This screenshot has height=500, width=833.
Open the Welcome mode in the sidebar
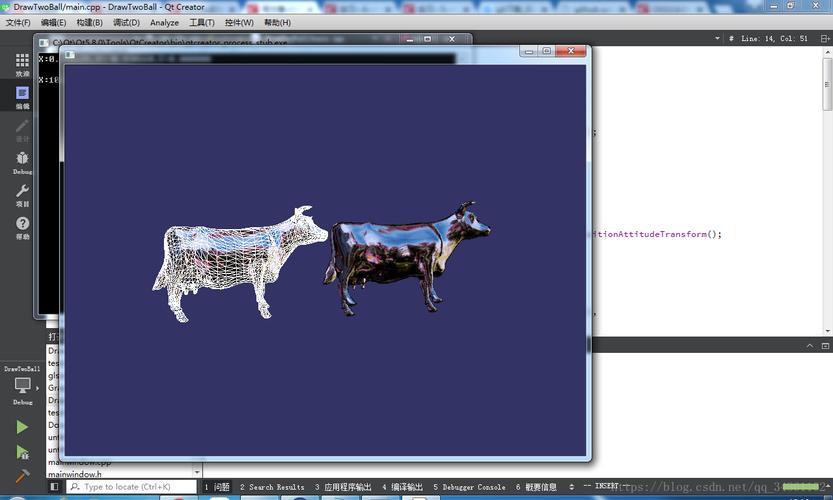22,64
